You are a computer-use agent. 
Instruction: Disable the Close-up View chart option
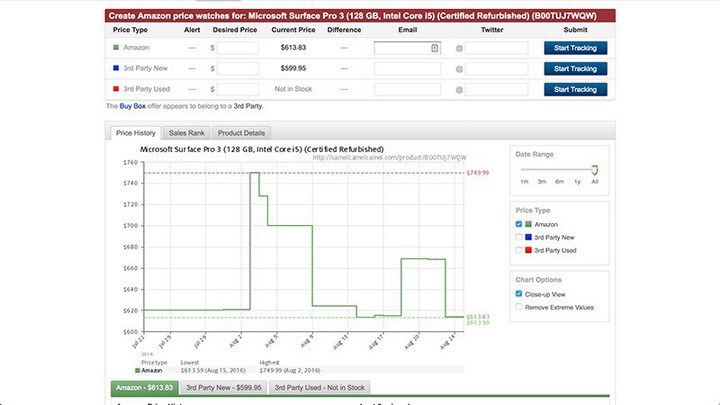[x=518, y=294]
